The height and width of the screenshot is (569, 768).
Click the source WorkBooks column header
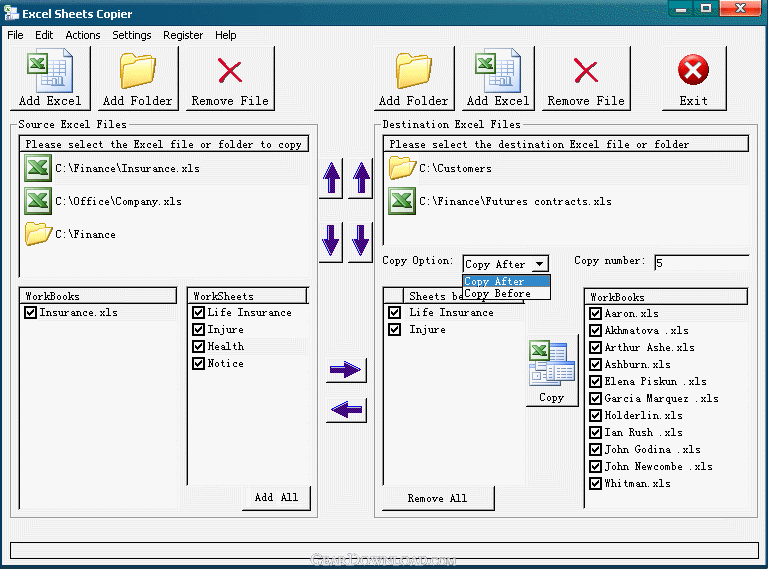tap(98, 296)
